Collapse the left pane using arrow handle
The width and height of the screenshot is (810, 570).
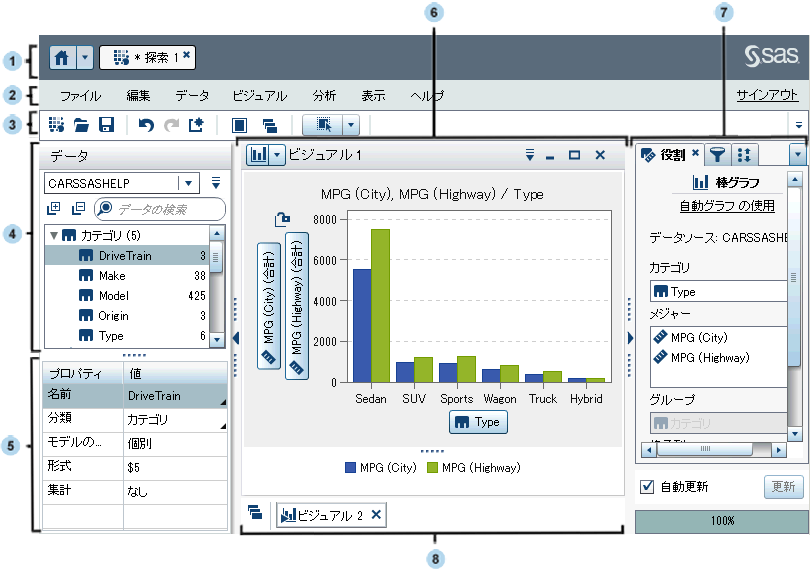pyautogui.click(x=236, y=338)
